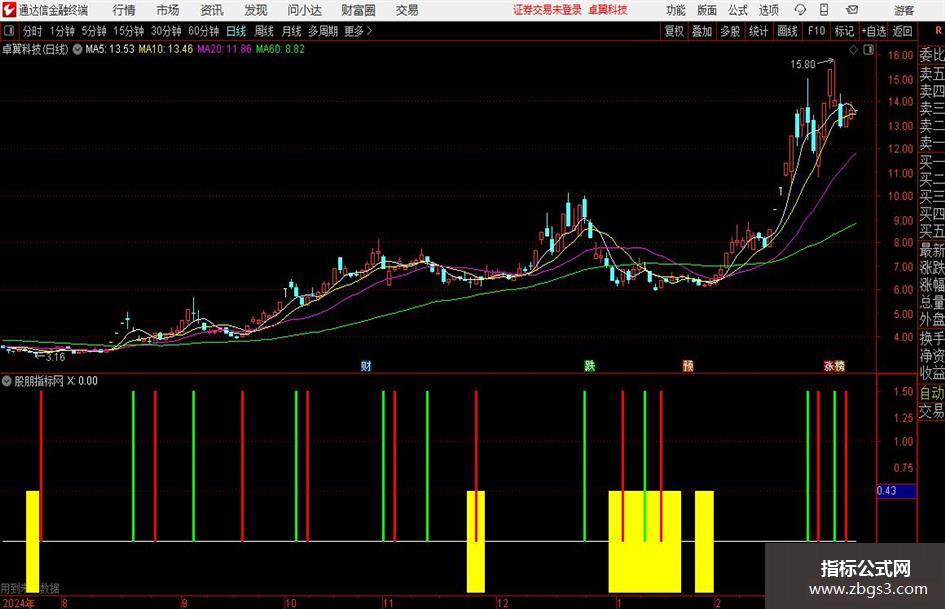Click the 卖五 sidebar label
The height and width of the screenshot is (609, 945).
pos(932,74)
